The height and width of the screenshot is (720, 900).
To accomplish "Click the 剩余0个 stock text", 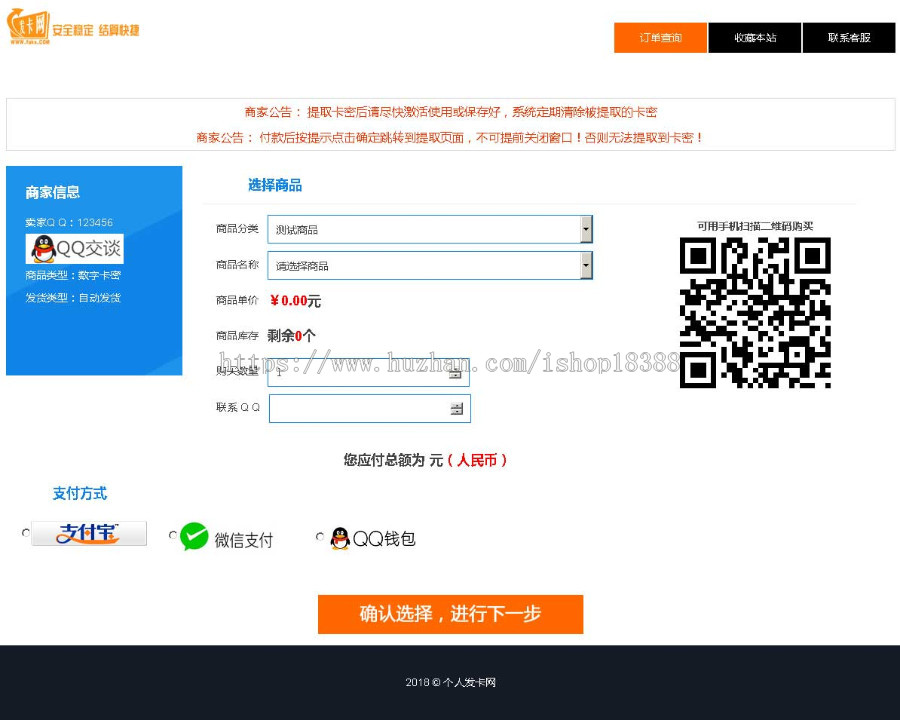I will [291, 336].
